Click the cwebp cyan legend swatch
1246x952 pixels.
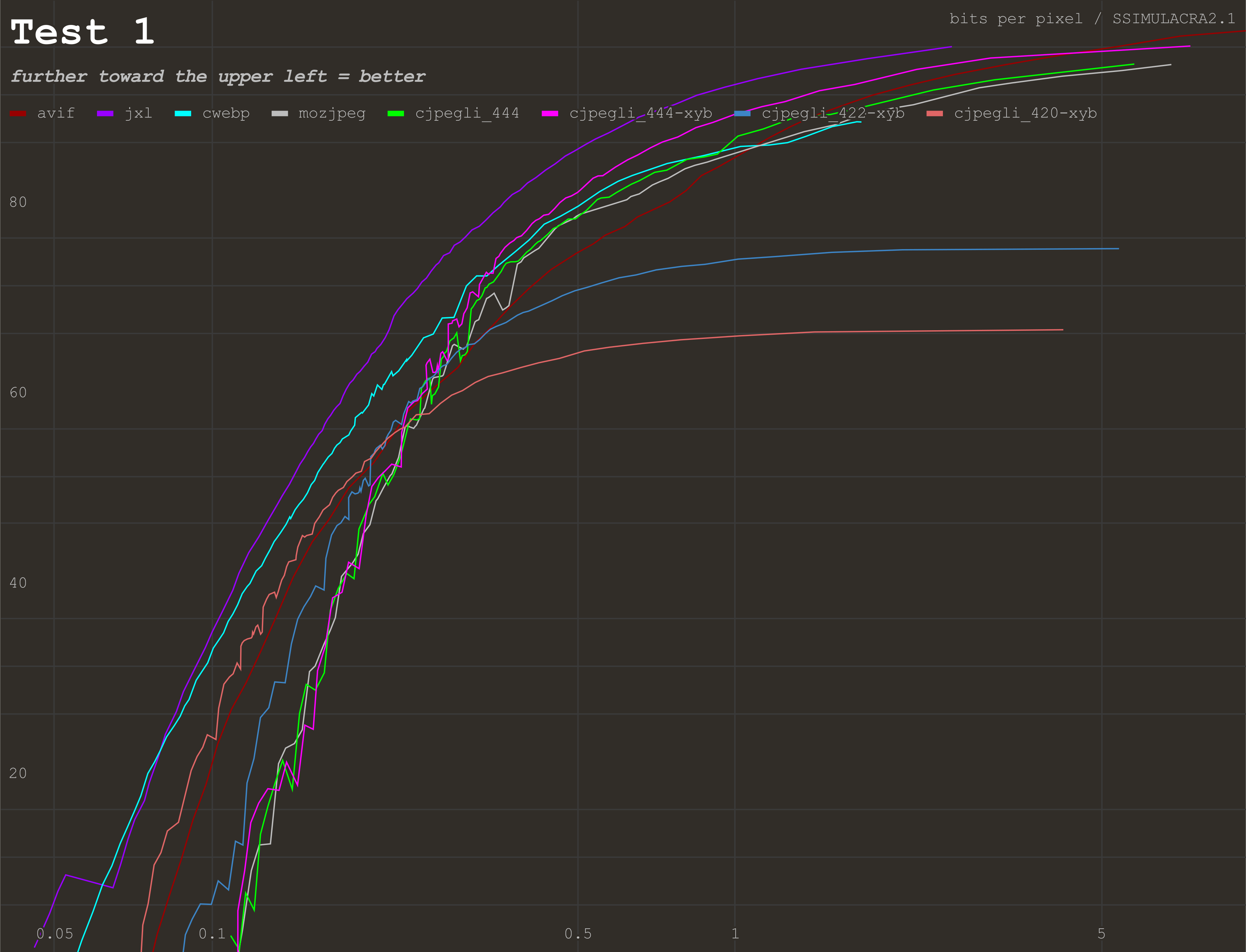pos(183,114)
